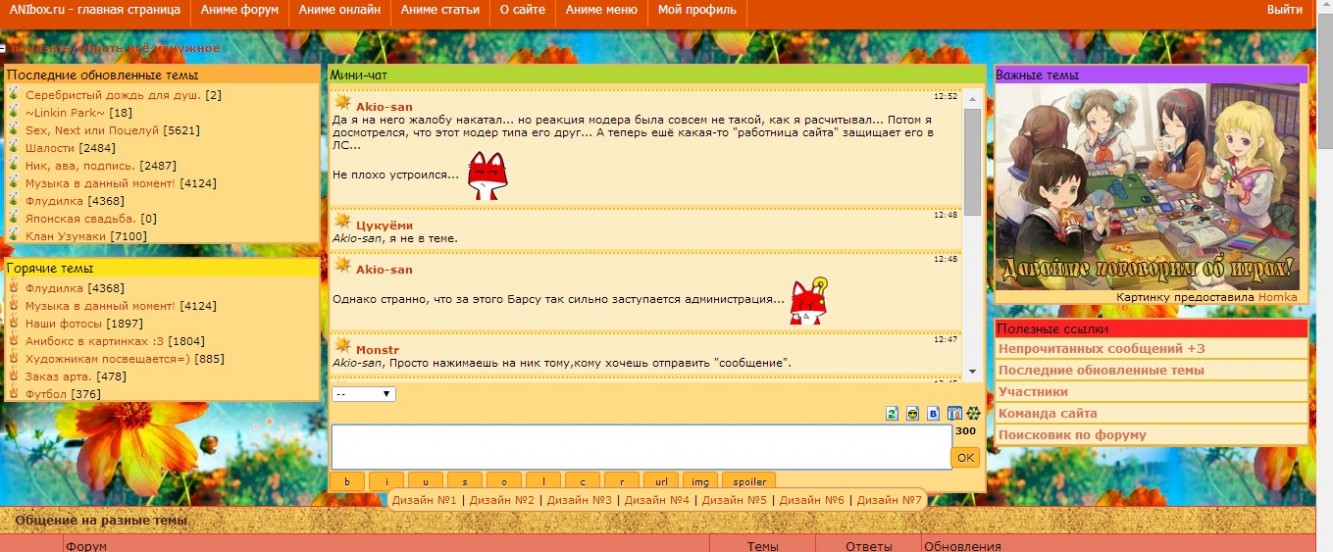Collapse panels with minus toggle at top-left

(x=4, y=48)
